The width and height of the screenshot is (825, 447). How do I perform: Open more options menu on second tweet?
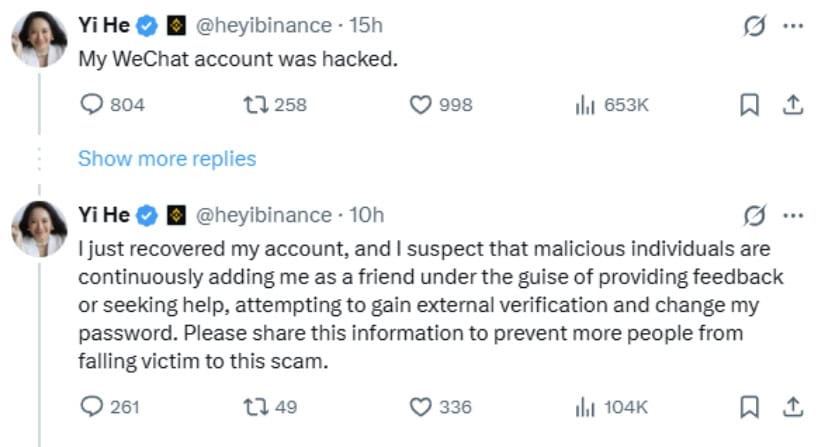[793, 215]
